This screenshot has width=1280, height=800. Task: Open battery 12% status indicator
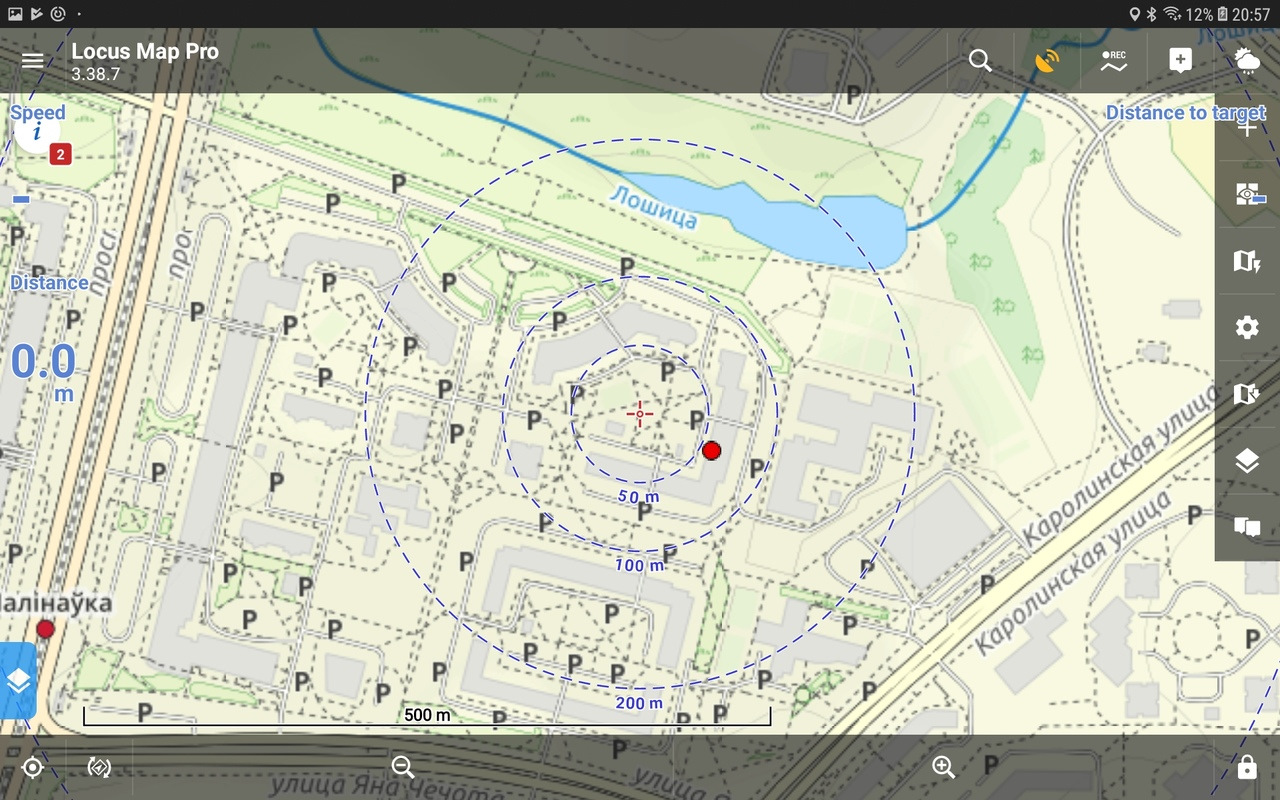point(1209,14)
